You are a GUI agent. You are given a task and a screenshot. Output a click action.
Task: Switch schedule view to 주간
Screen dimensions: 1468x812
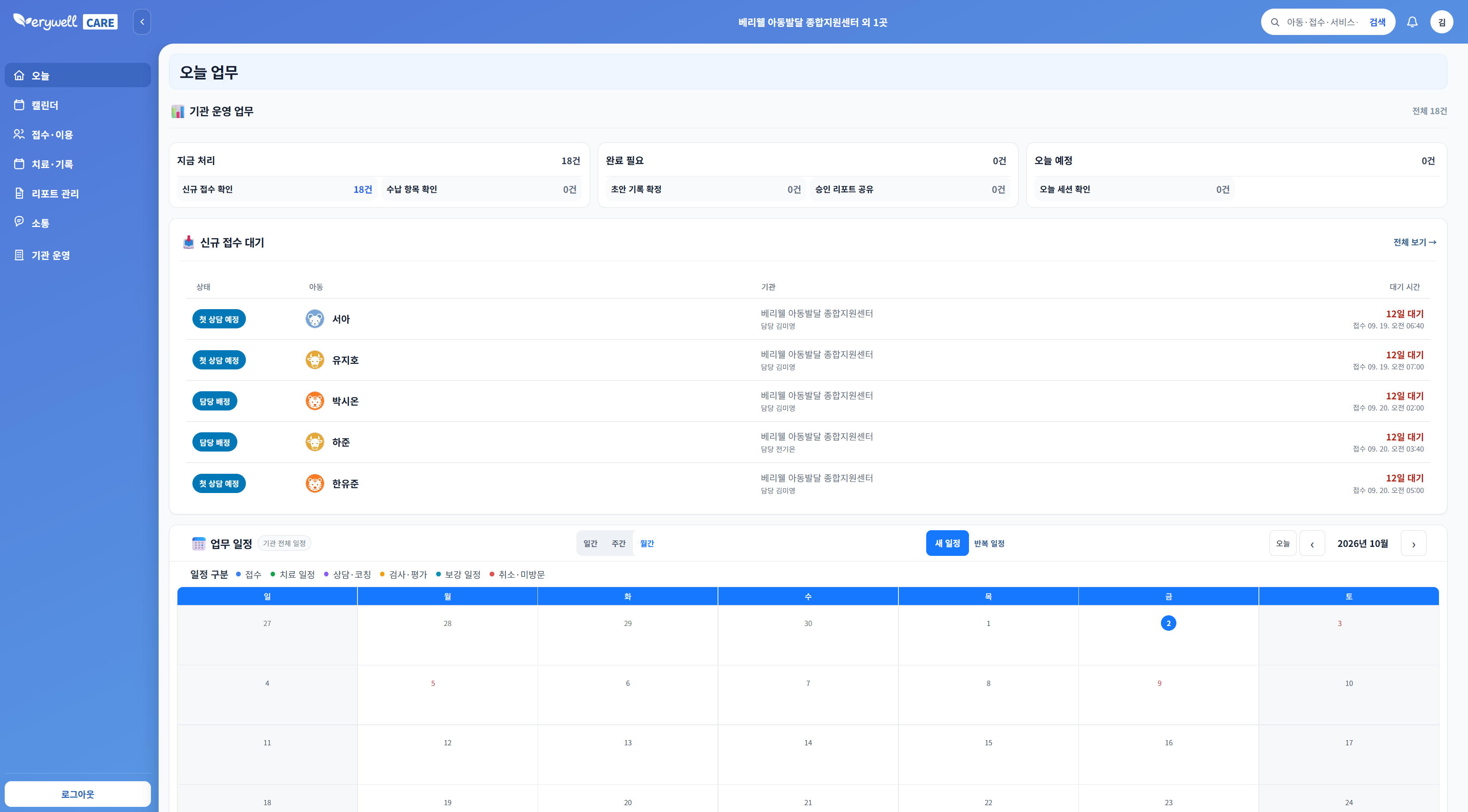pyautogui.click(x=618, y=543)
